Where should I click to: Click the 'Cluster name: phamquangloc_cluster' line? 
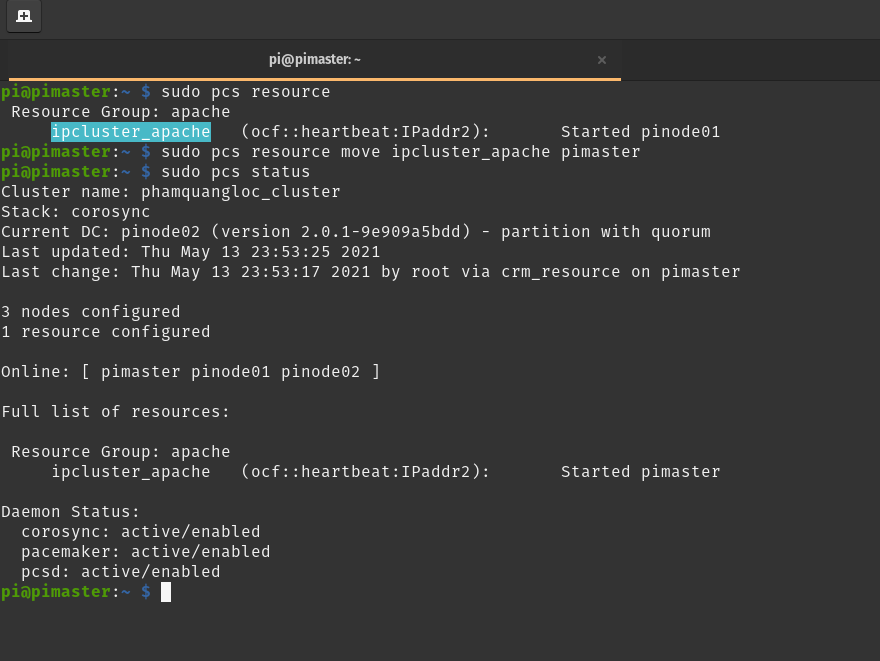pyautogui.click(x=170, y=192)
